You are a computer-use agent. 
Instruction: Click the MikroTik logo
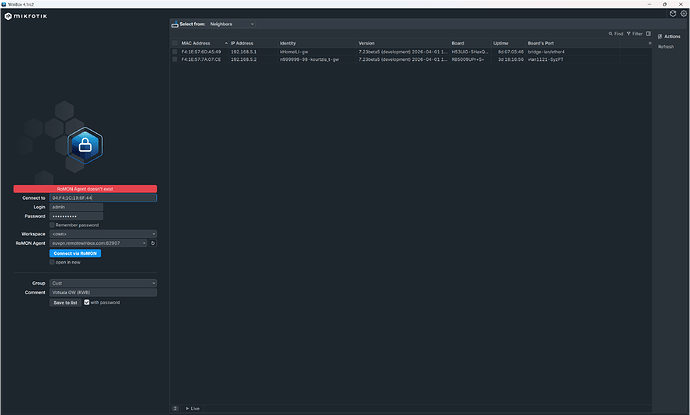(26, 16)
